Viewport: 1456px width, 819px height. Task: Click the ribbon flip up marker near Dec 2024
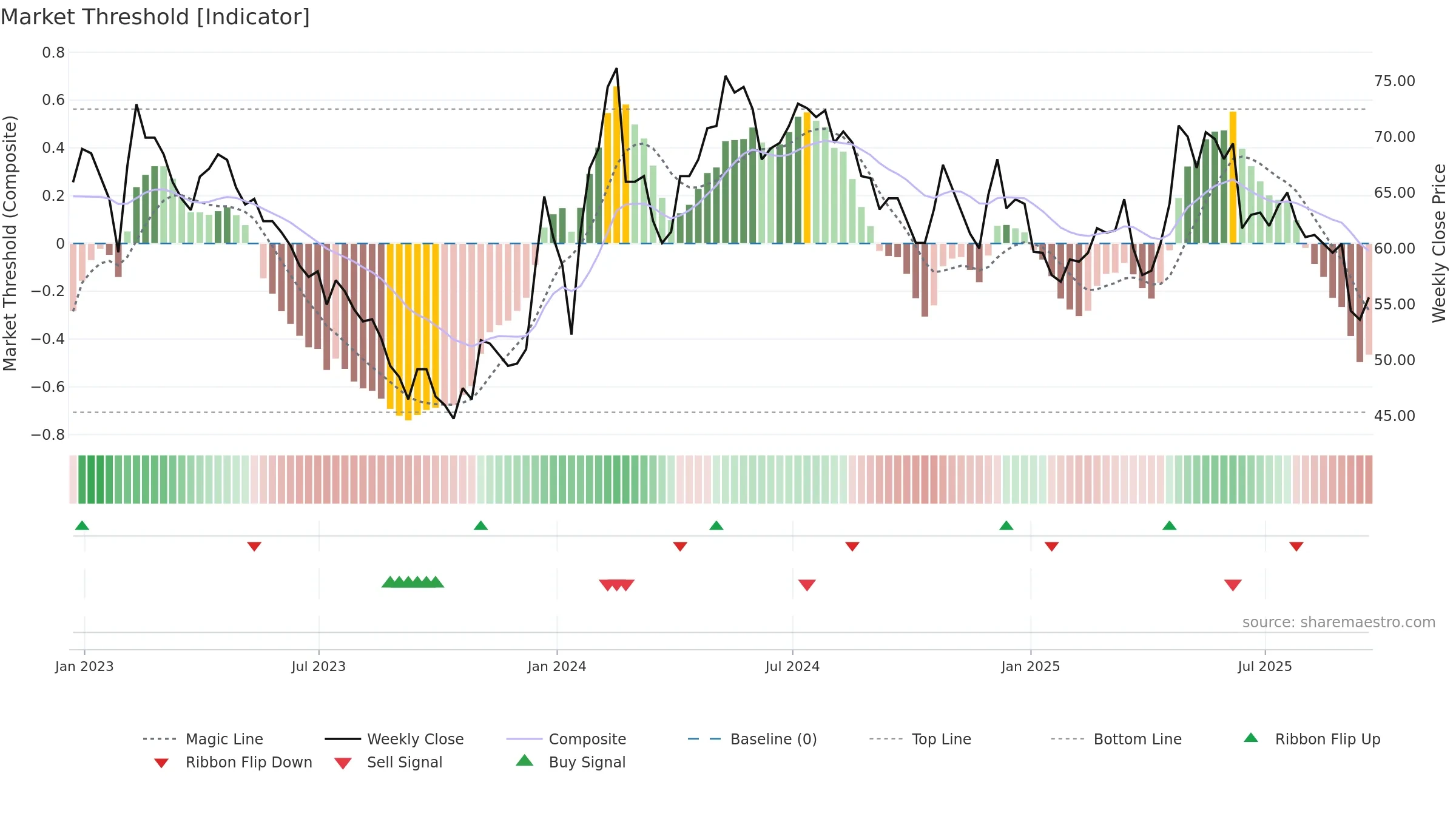1006,525
